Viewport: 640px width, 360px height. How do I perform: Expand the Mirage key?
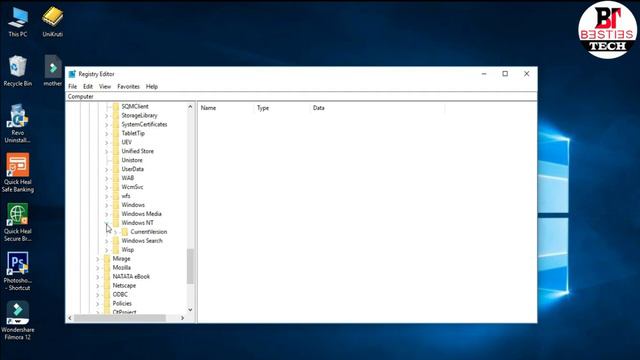tap(98, 259)
